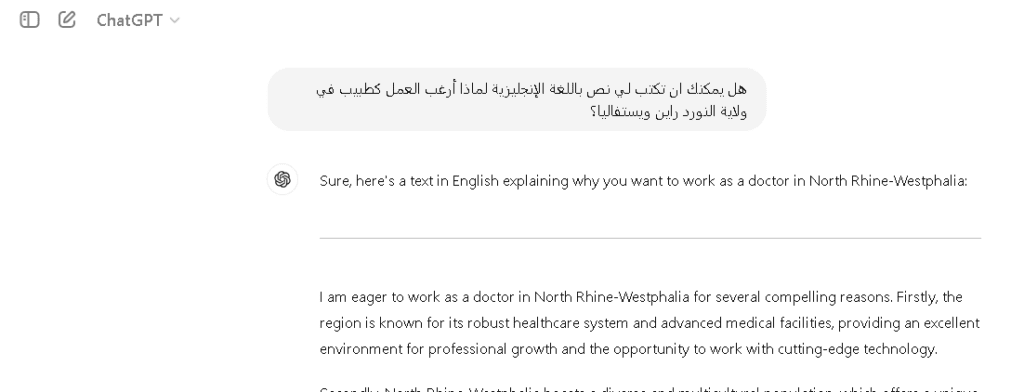Screen dimensions: 1024x392
Task: Toggle the sidebar panel icon
Action: (x=29, y=20)
